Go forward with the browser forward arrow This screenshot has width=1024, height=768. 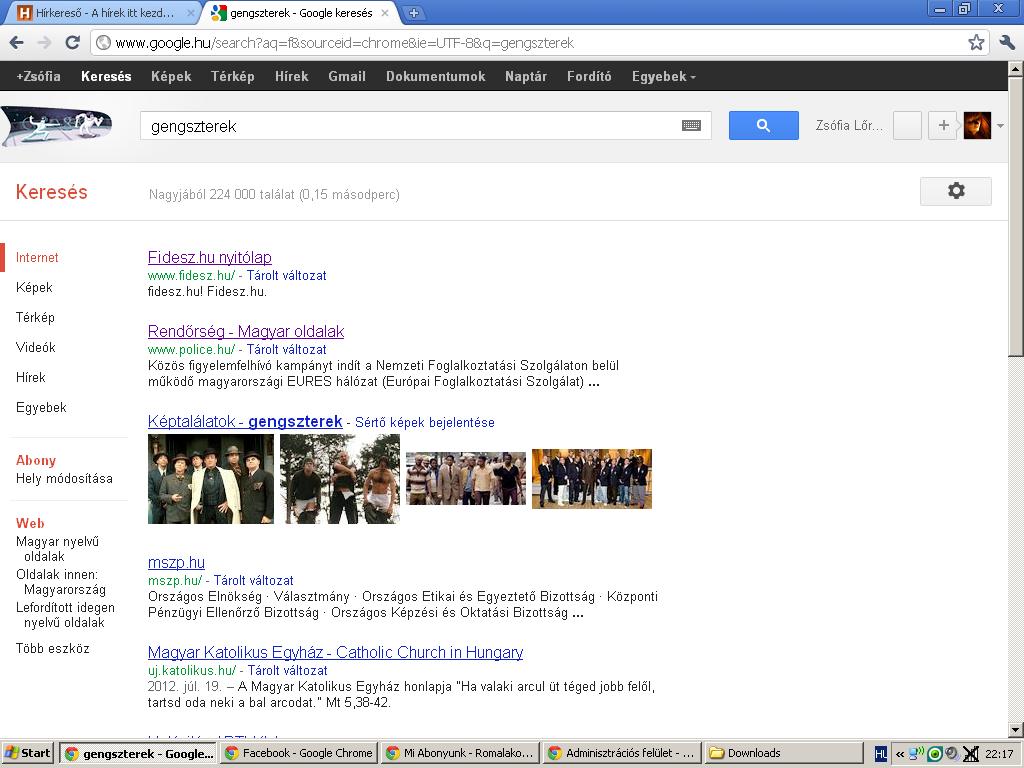click(x=44, y=43)
